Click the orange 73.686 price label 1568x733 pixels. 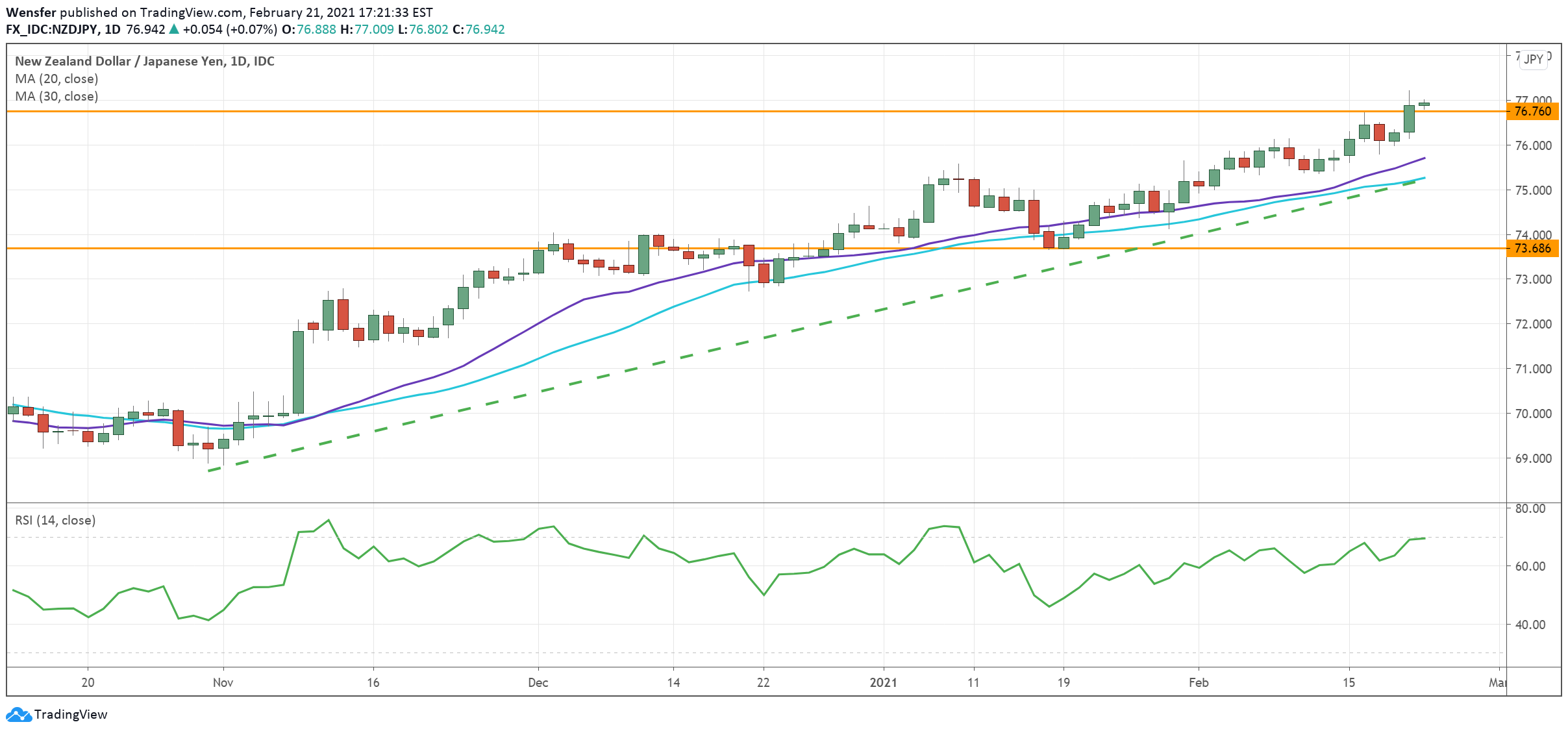coord(1532,249)
